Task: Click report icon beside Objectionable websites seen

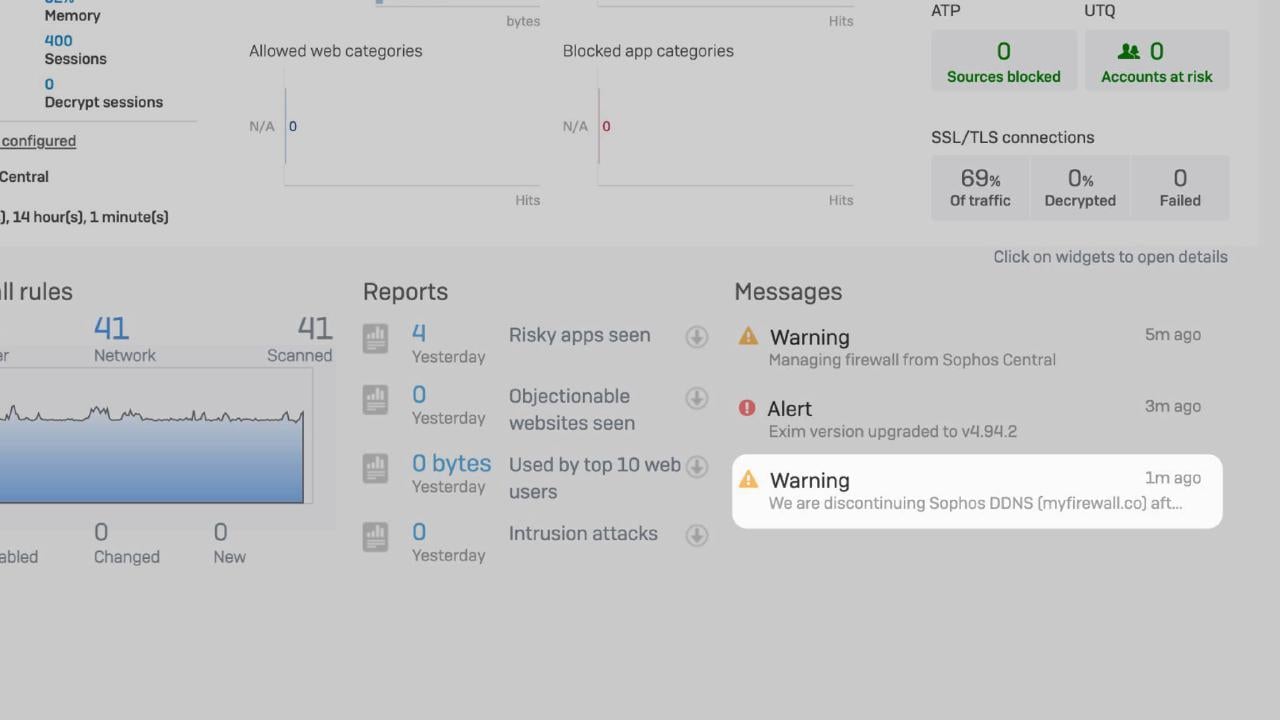Action: 375,400
